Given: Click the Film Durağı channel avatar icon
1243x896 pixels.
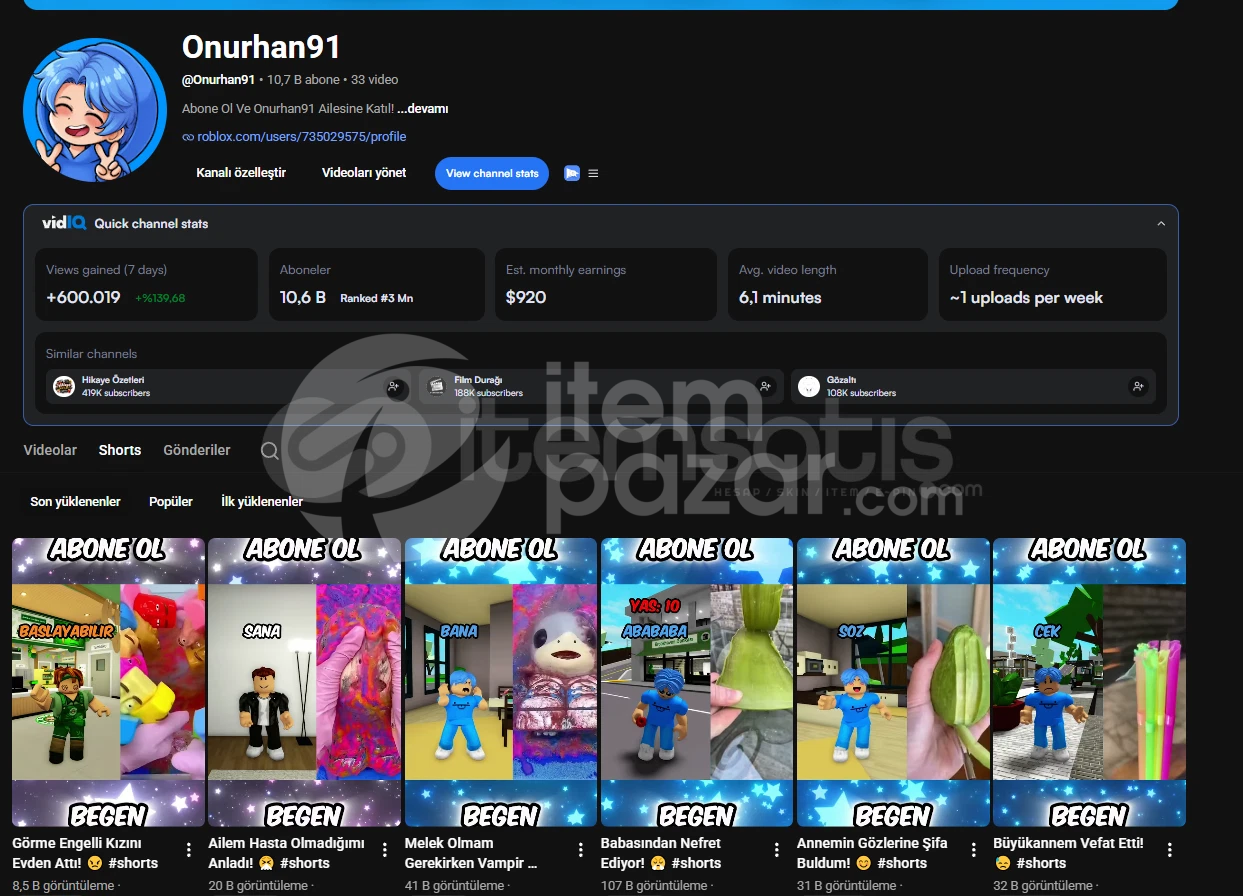Looking at the screenshot, I should pos(436,386).
